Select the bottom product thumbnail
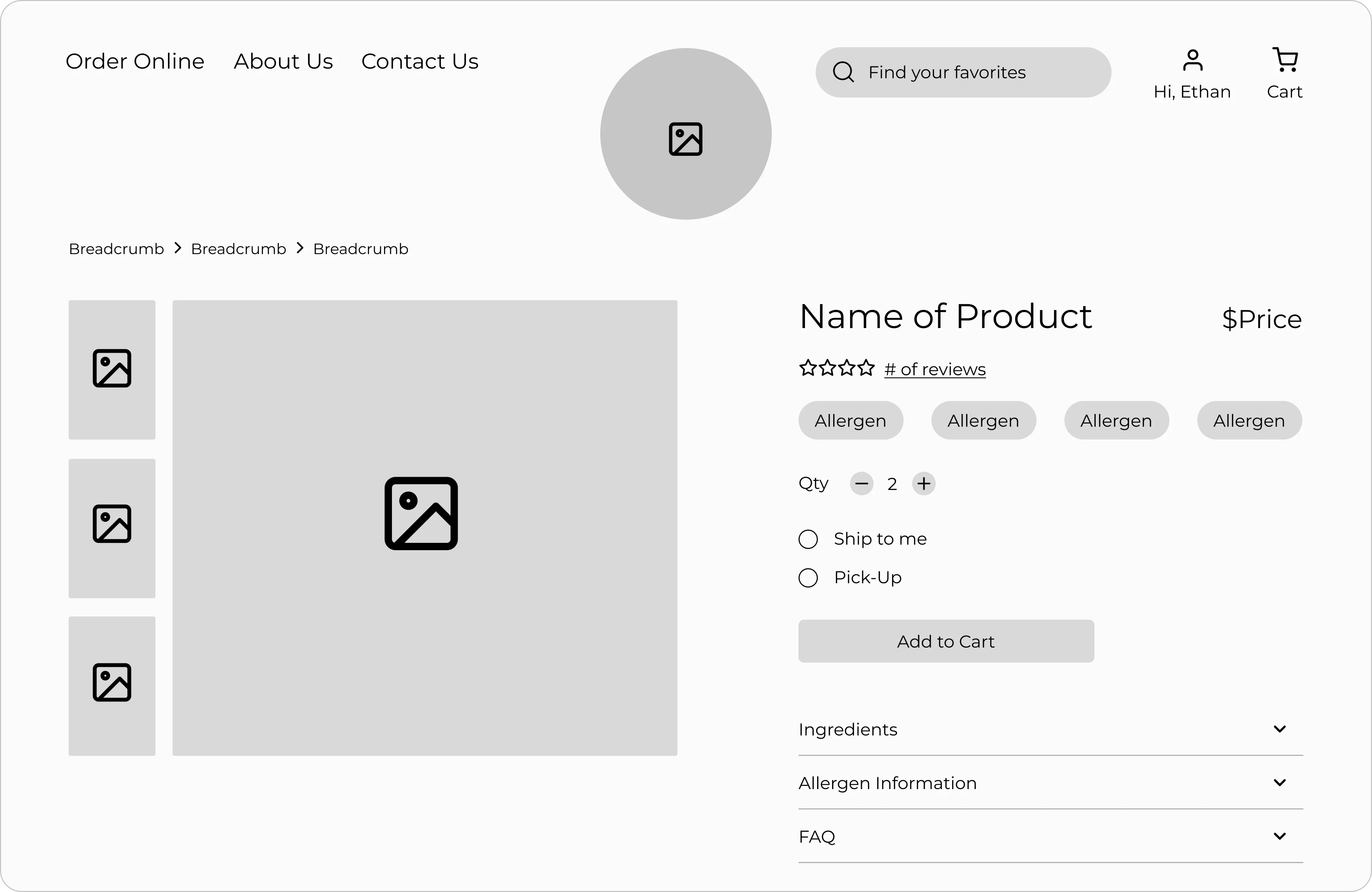Screen dimensions: 1372x892 (112, 686)
